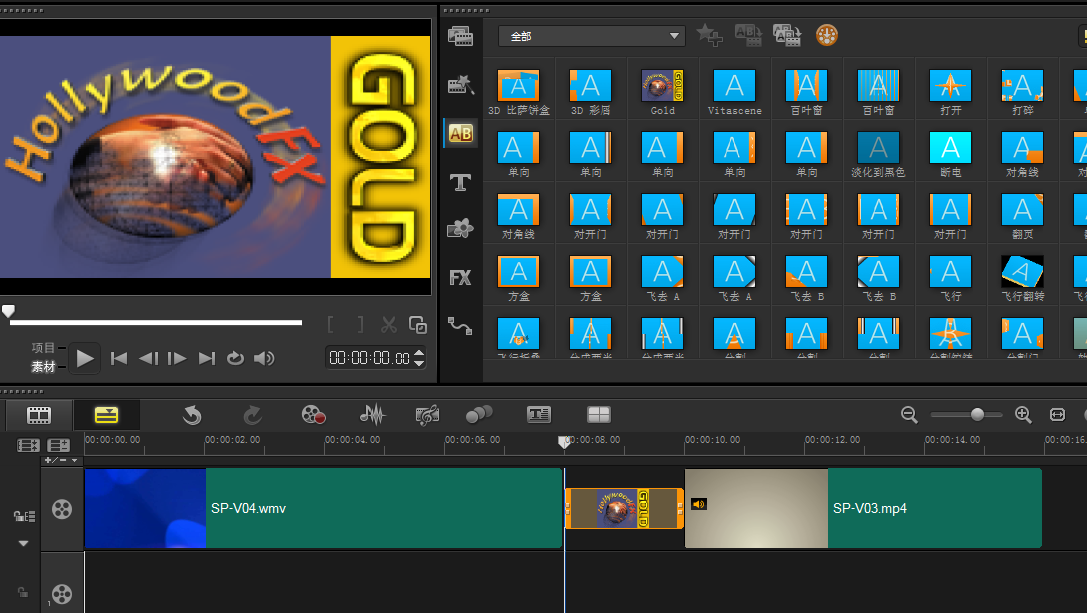This screenshot has height=613, width=1087.
Task: Switch preview to 项目 mode
Action: 43,348
